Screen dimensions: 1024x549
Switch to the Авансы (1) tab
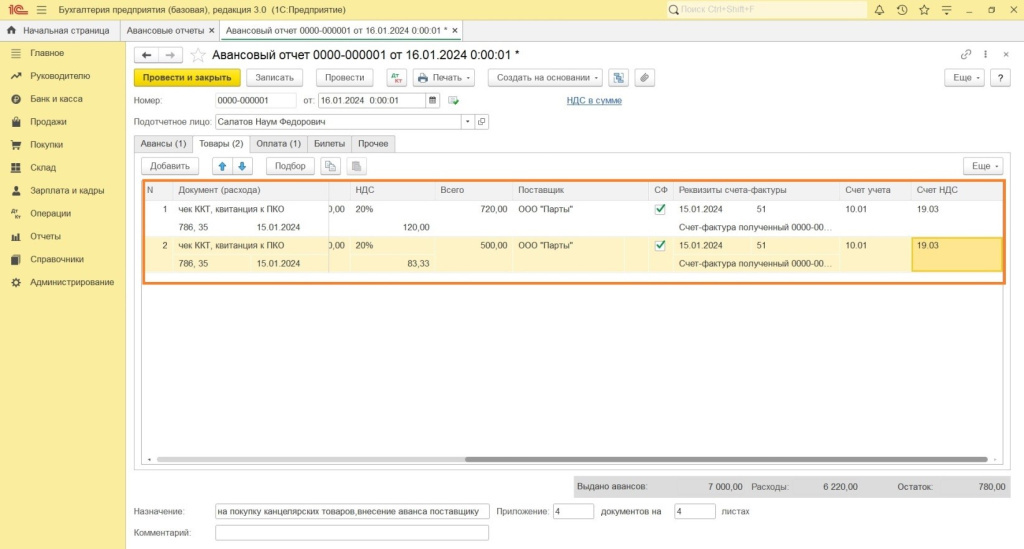pos(163,144)
